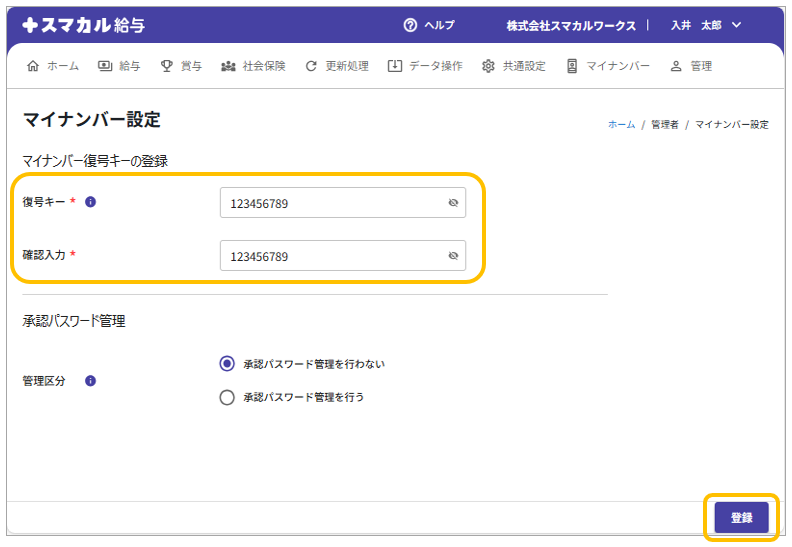792x547 pixels.
Task: Expand user dropdown 入井 太郎
Action: (706, 25)
